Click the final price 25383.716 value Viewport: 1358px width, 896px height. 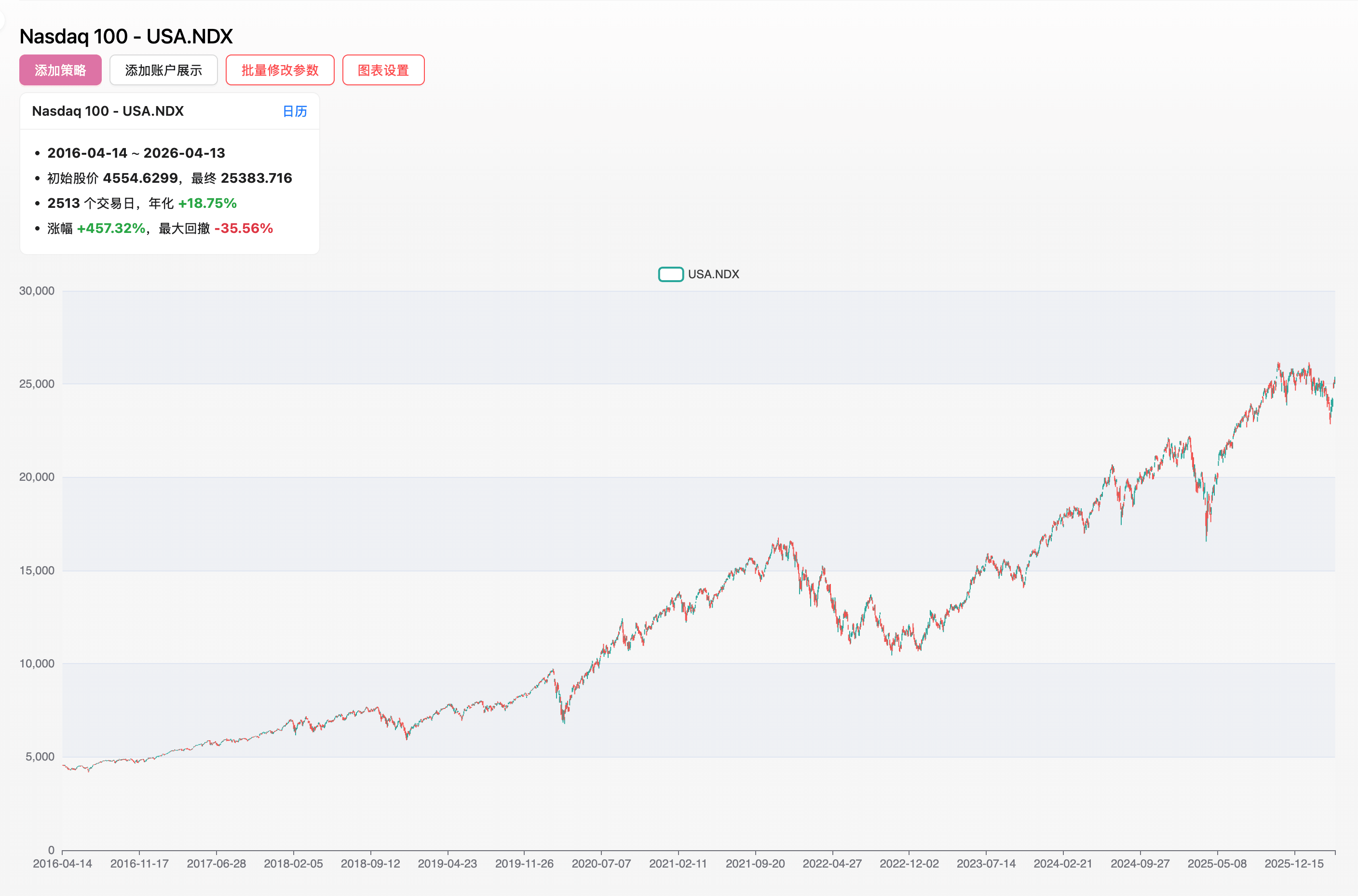(256, 178)
